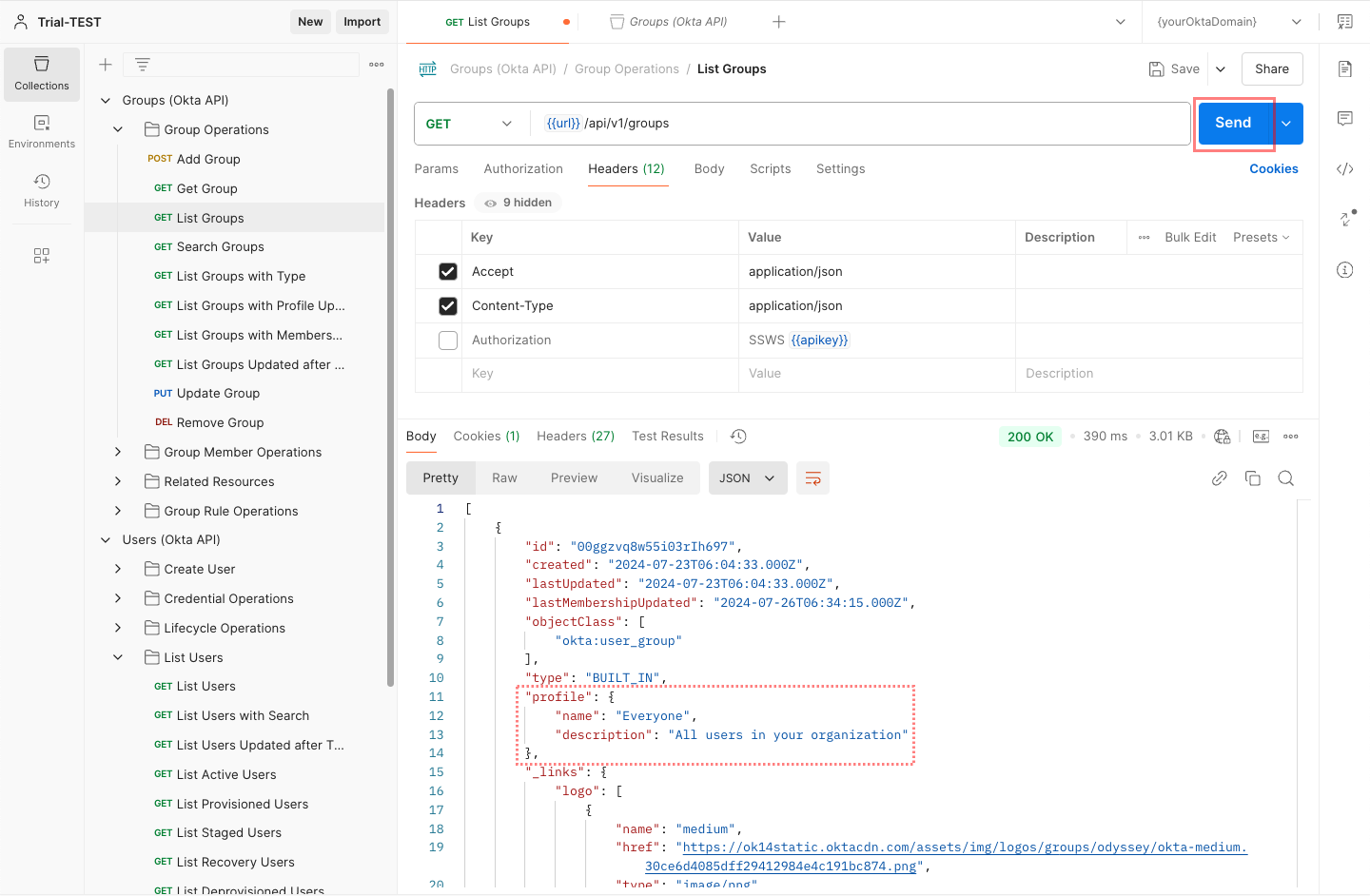This screenshot has height=896, width=1370.
Task: Uncheck the Content-Type header checkbox
Action: click(448, 306)
